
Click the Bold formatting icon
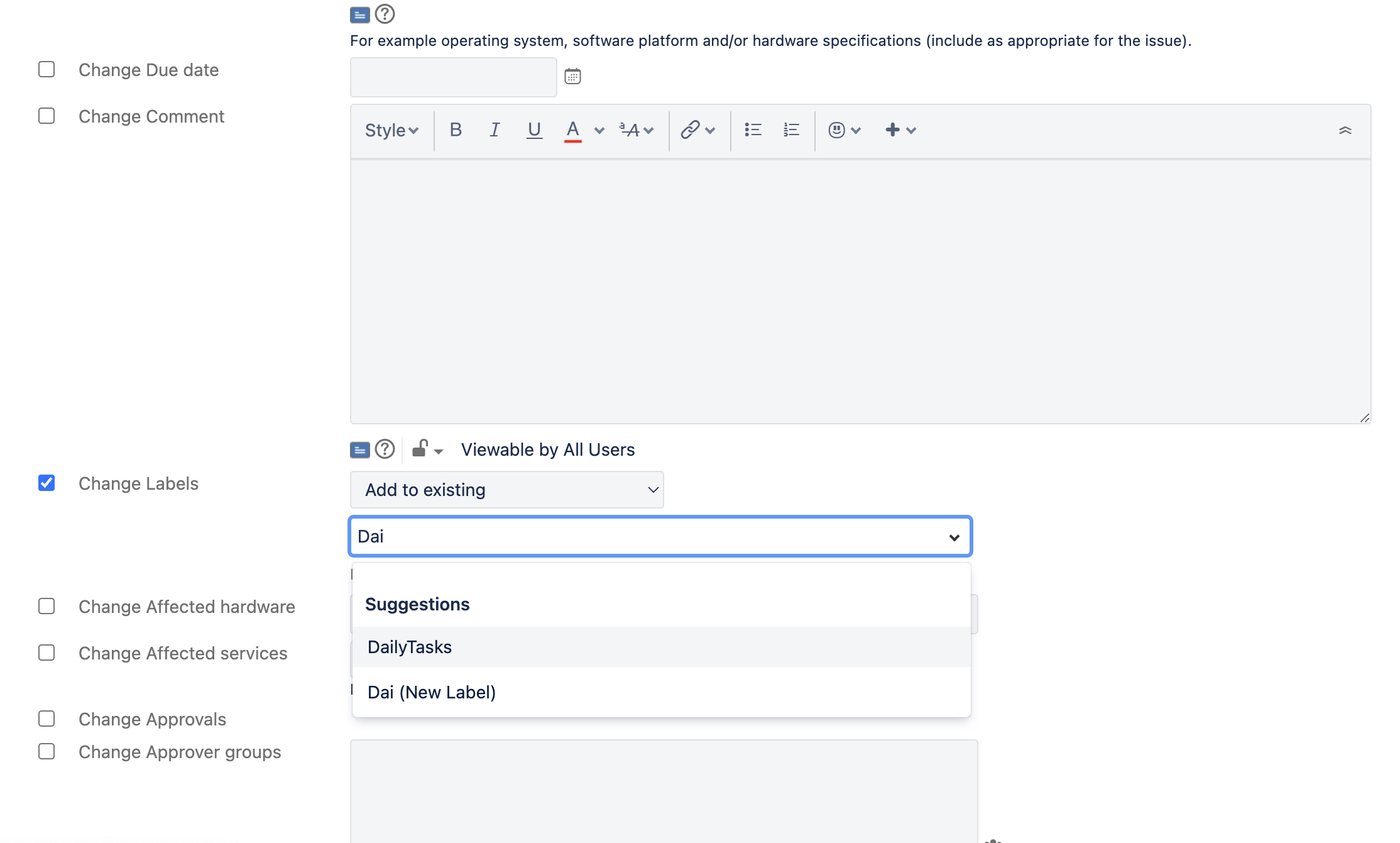[456, 130]
